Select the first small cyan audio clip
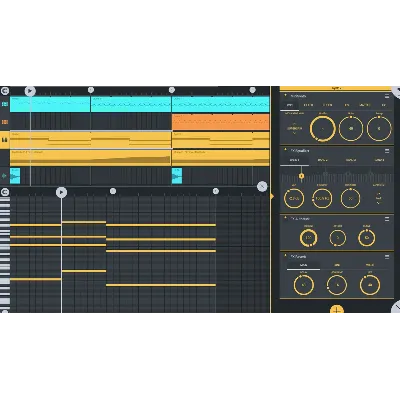400x400 pixels. click(x=15, y=176)
